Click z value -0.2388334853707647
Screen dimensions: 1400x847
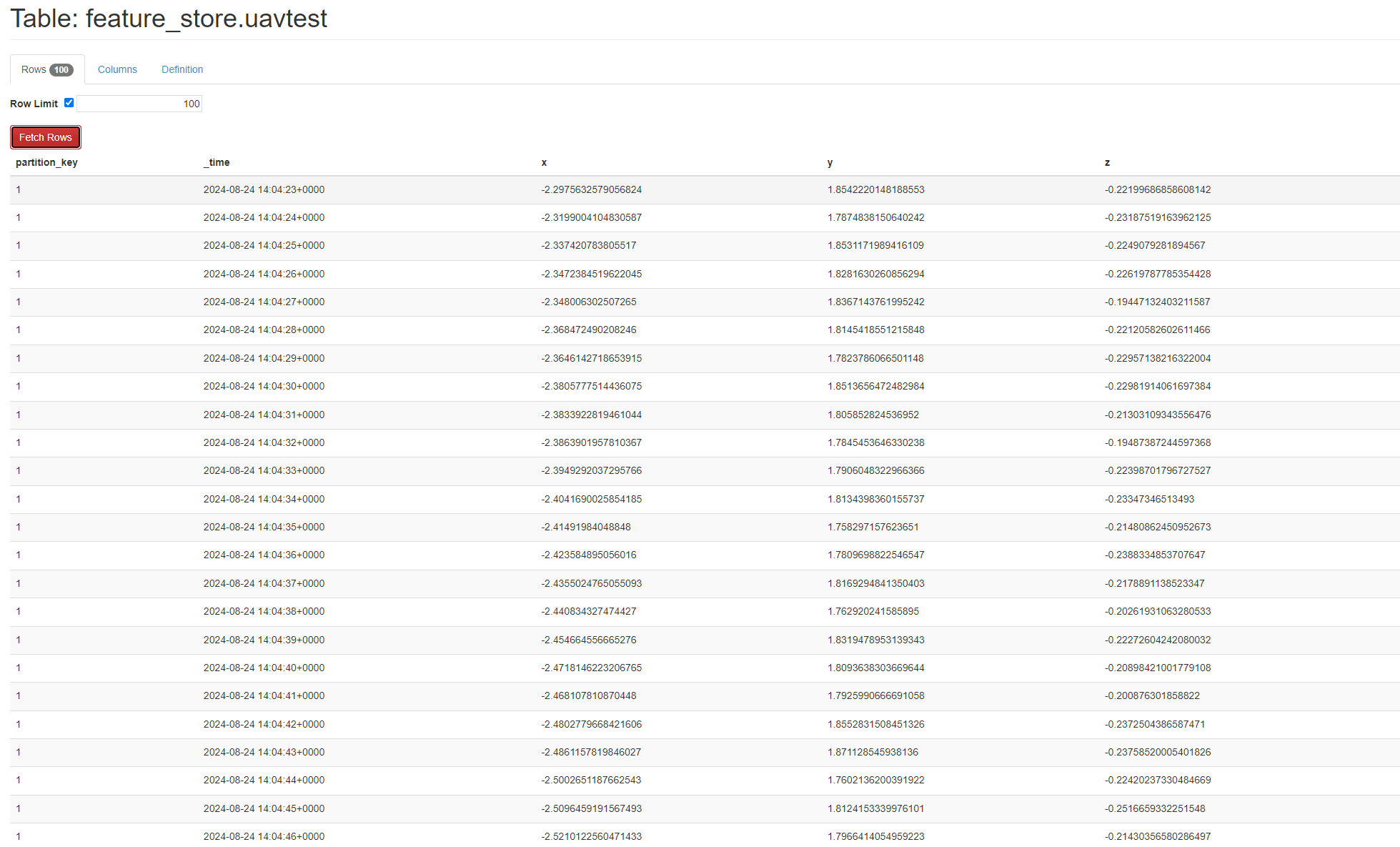click(1155, 555)
